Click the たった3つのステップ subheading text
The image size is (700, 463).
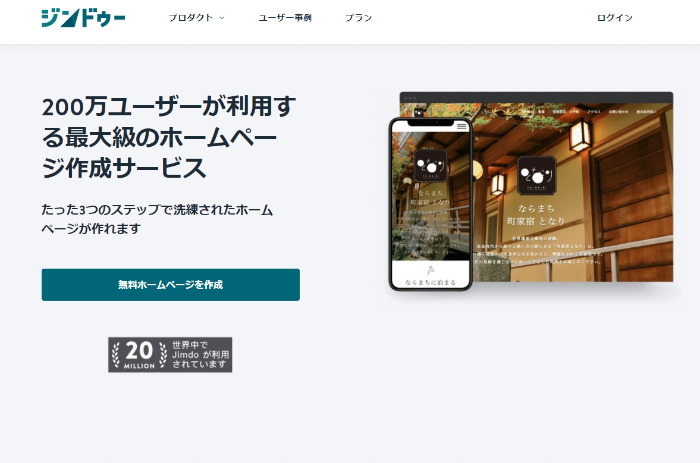(157, 219)
